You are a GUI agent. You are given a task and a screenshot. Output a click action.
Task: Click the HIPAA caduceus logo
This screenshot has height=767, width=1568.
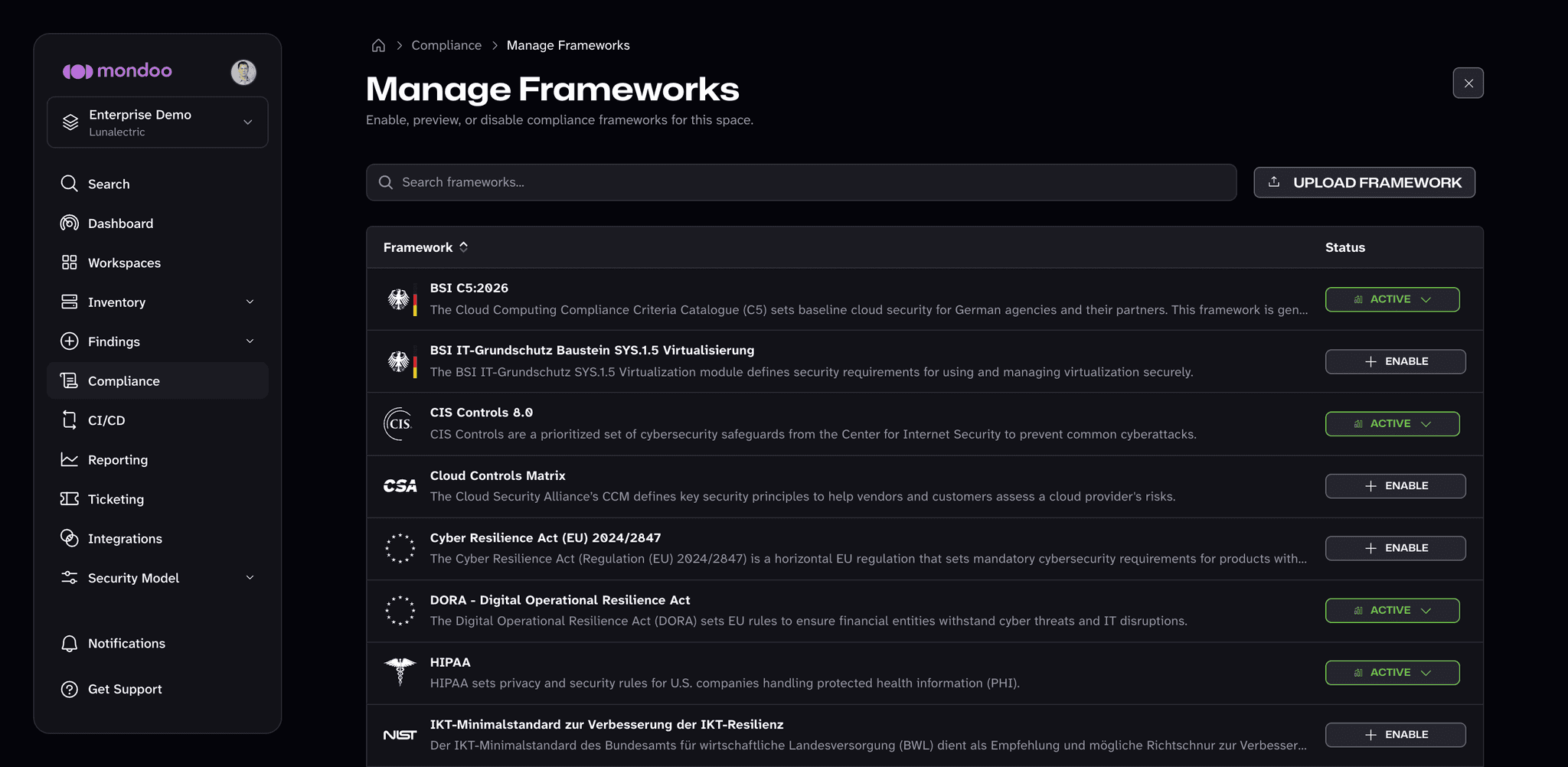click(400, 672)
